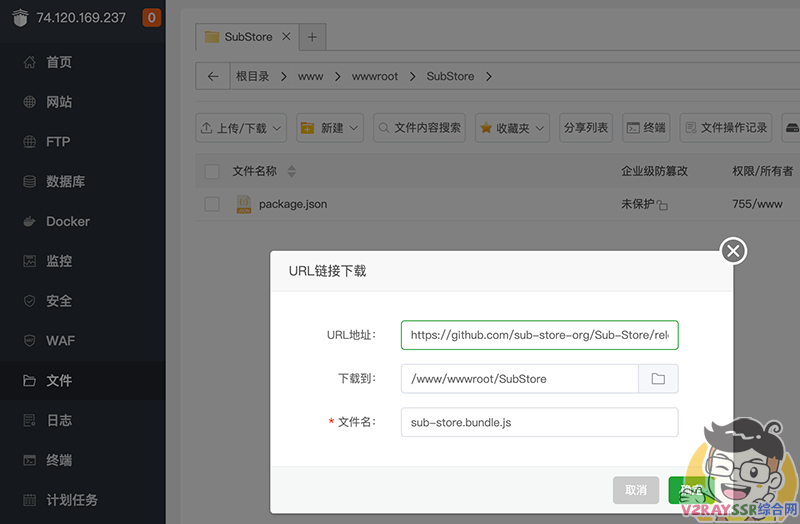Close the URL链接下载 dialog with X icon

point(734,250)
